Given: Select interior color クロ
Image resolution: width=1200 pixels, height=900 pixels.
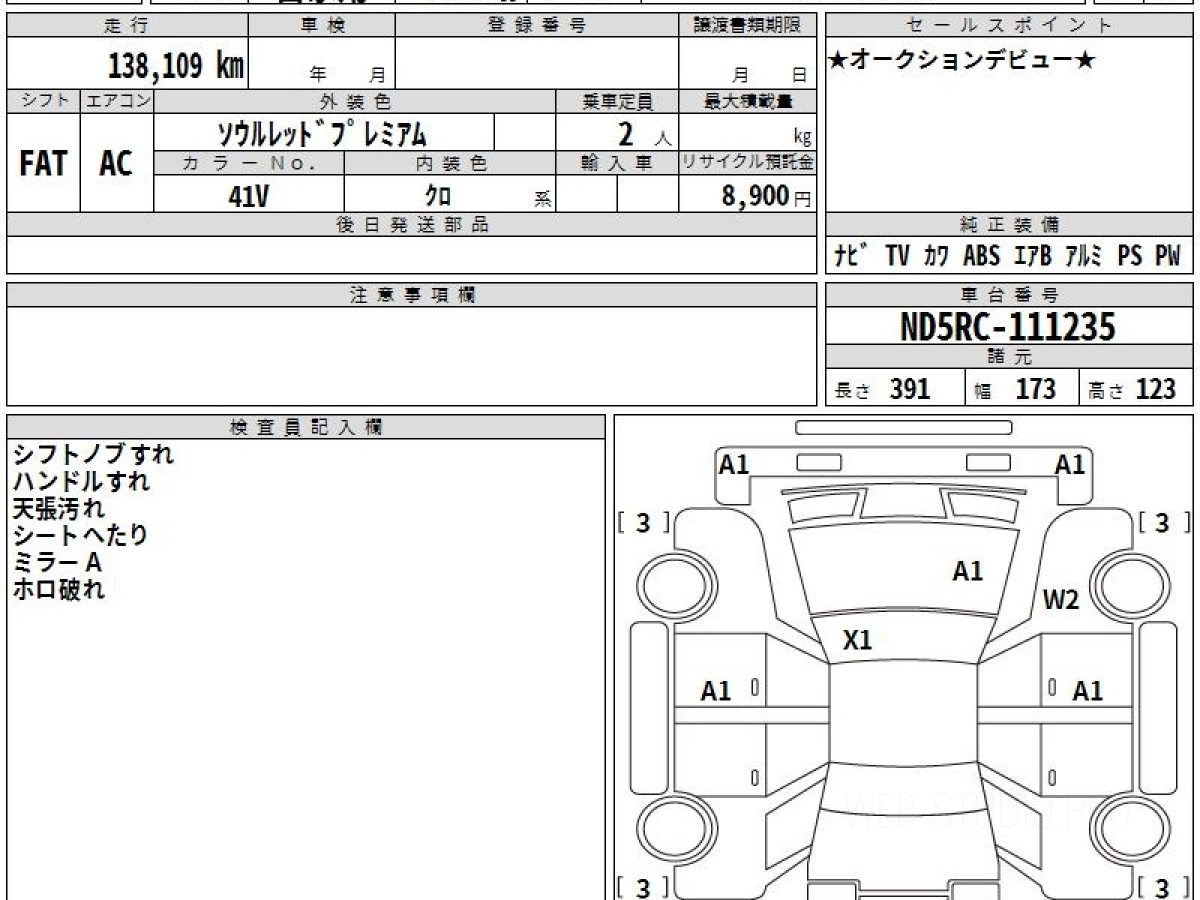Looking at the screenshot, I should [438, 196].
